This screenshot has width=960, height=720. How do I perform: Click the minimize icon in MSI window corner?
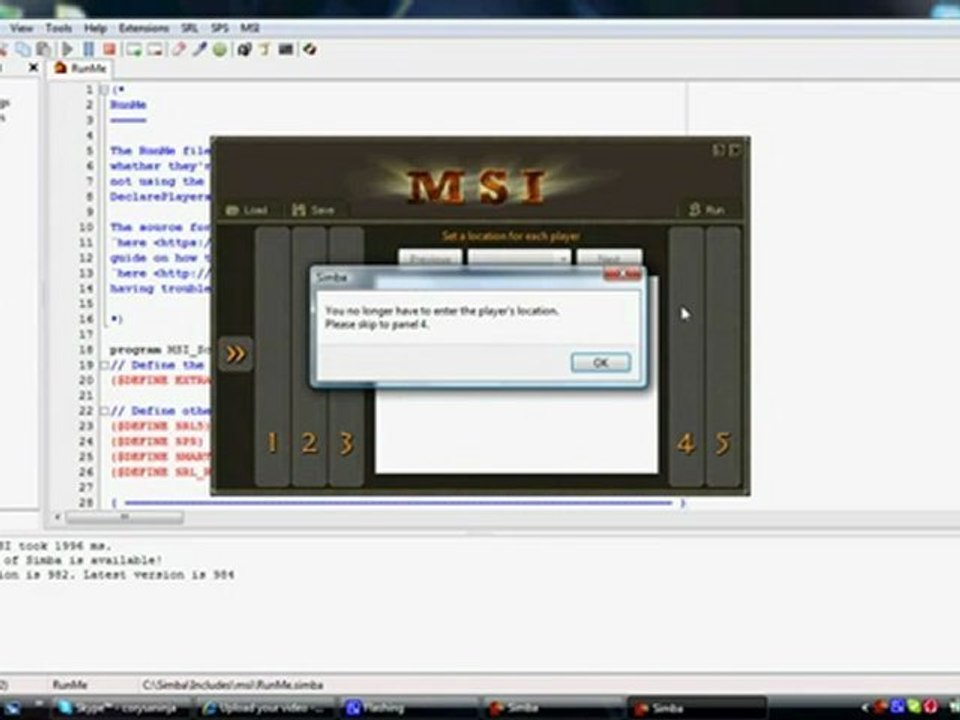(718, 150)
